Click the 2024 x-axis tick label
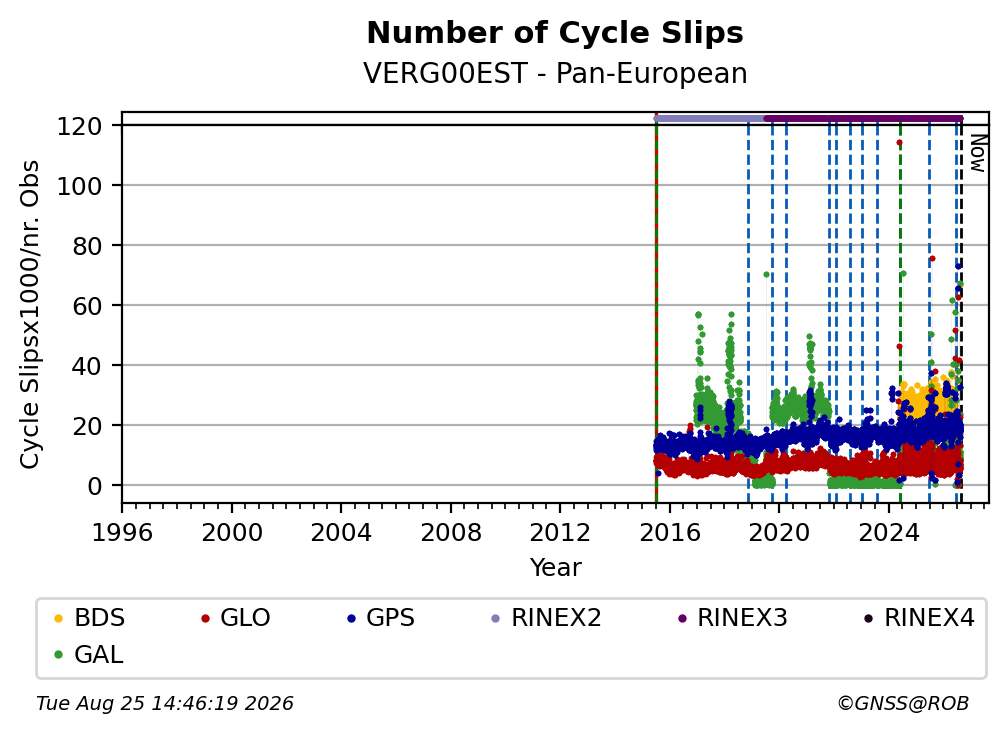The image size is (1008, 734). pos(889,533)
